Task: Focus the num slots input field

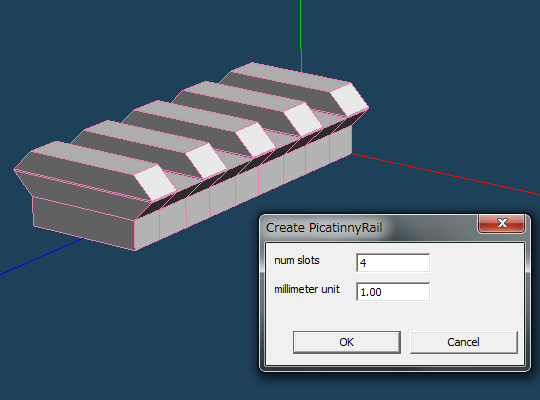Action: pos(393,263)
